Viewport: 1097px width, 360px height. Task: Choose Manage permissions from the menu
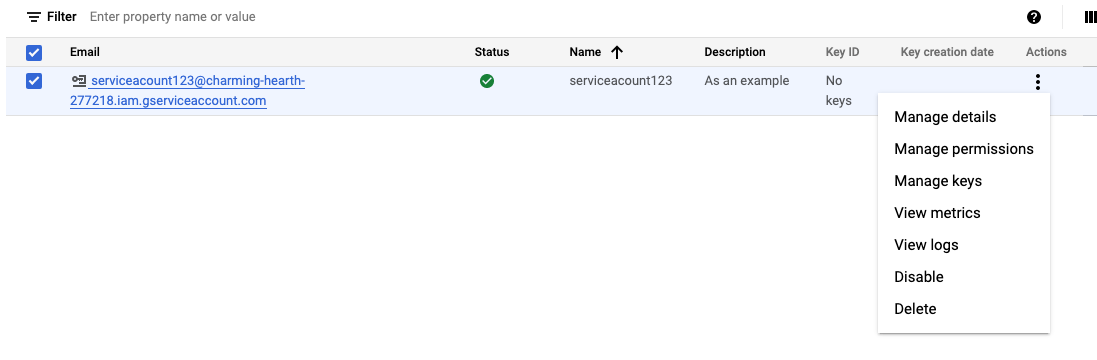963,149
